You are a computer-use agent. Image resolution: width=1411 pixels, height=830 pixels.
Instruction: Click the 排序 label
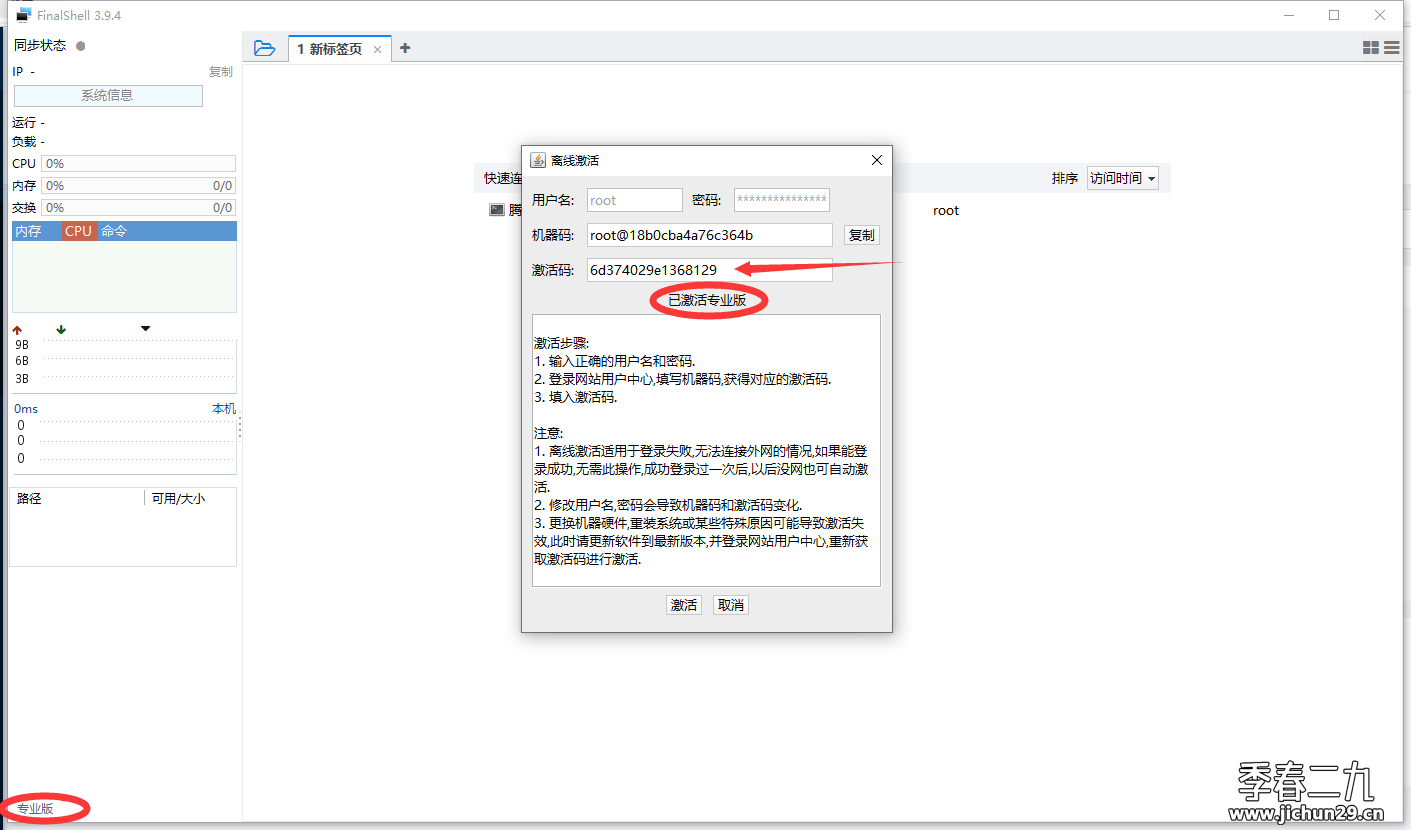pos(1065,178)
